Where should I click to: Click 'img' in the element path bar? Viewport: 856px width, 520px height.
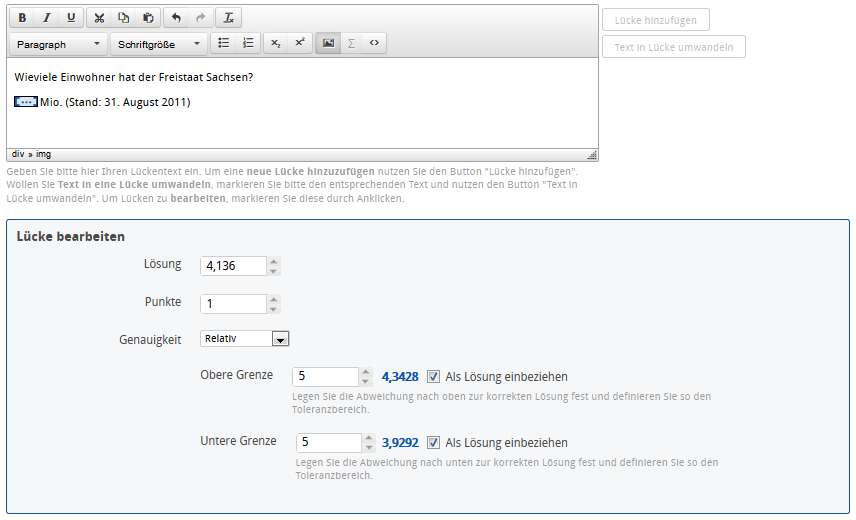[x=44, y=155]
